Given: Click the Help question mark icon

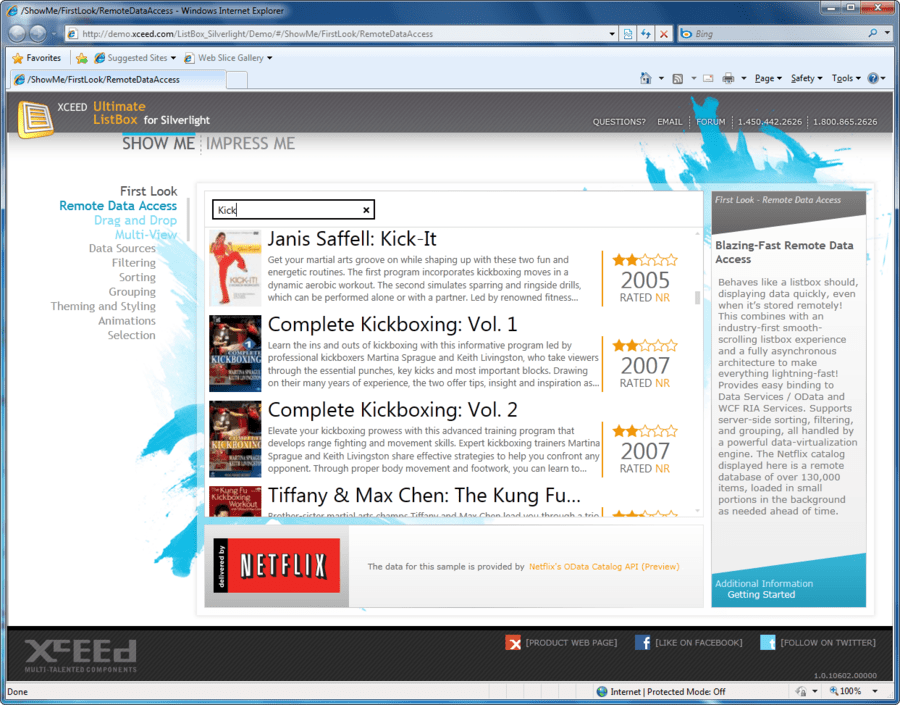Looking at the screenshot, I should 872,78.
